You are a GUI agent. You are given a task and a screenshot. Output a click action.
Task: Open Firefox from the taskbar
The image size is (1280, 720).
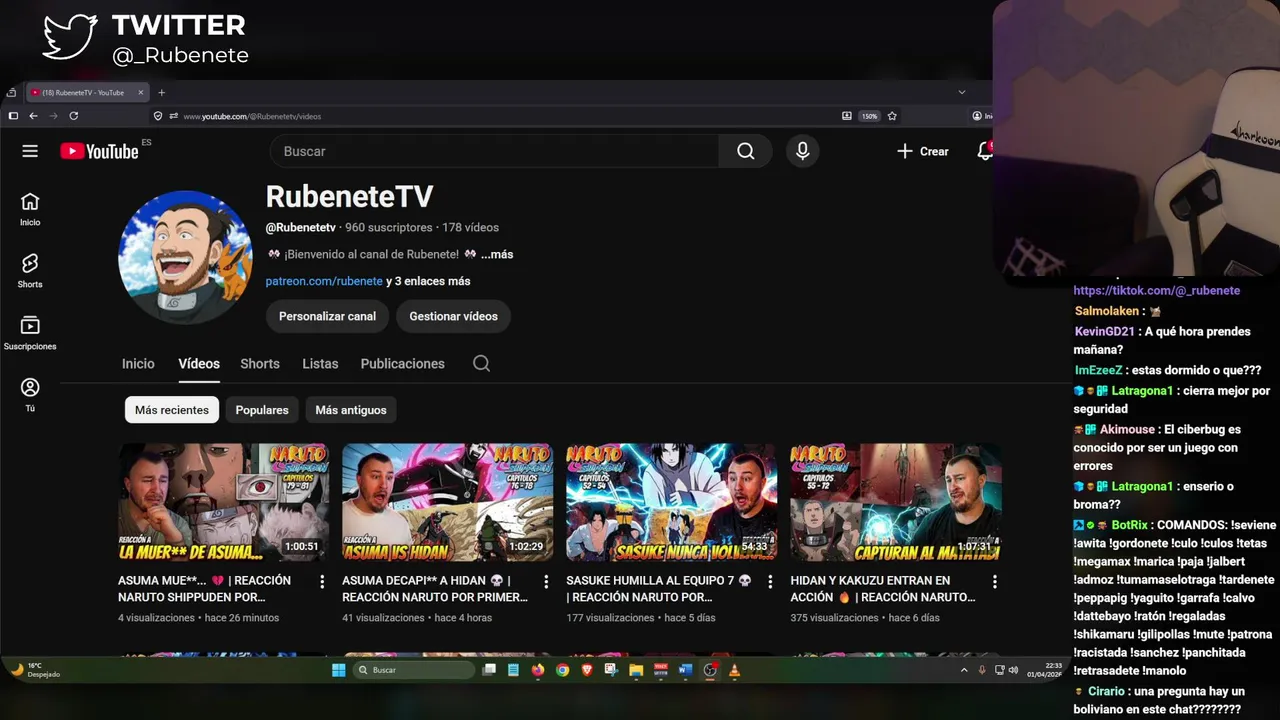pyautogui.click(x=538, y=670)
